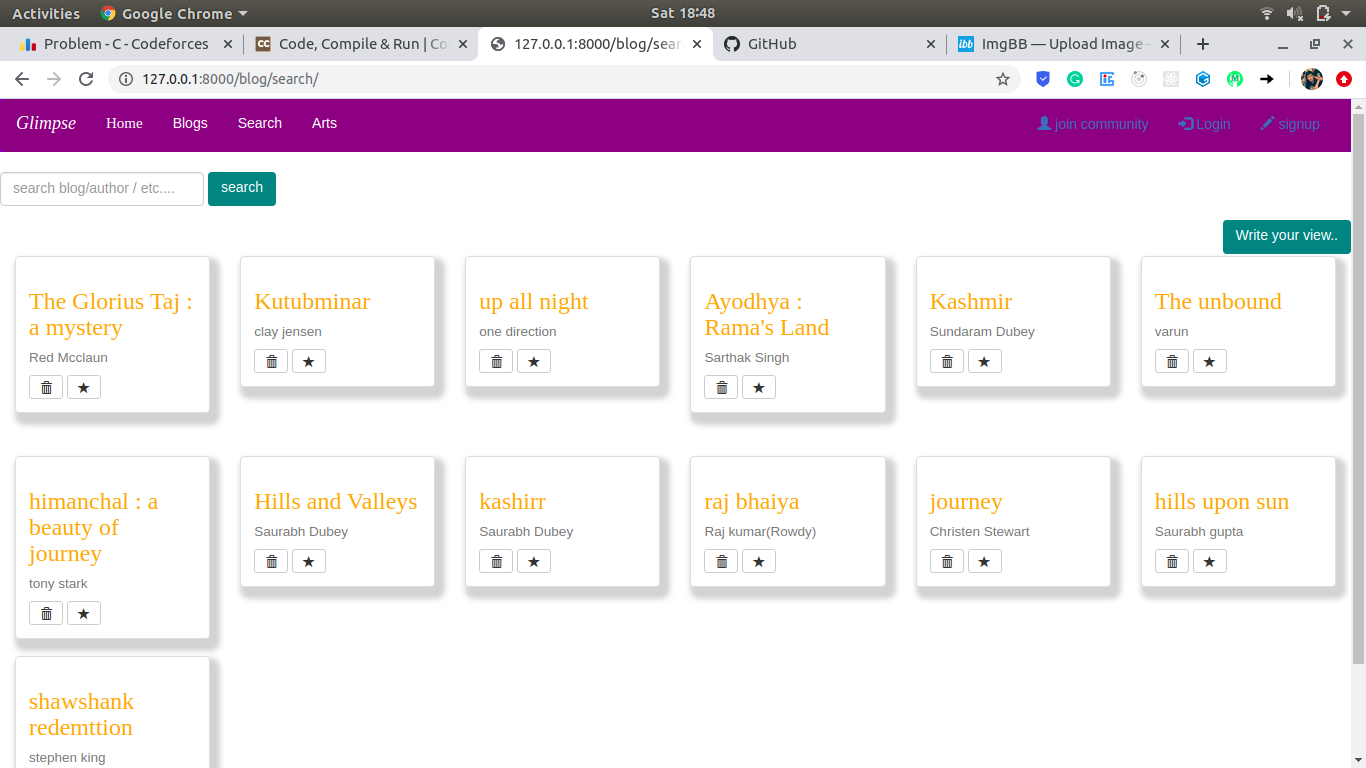Open the Google Chrome app menu

point(174,13)
